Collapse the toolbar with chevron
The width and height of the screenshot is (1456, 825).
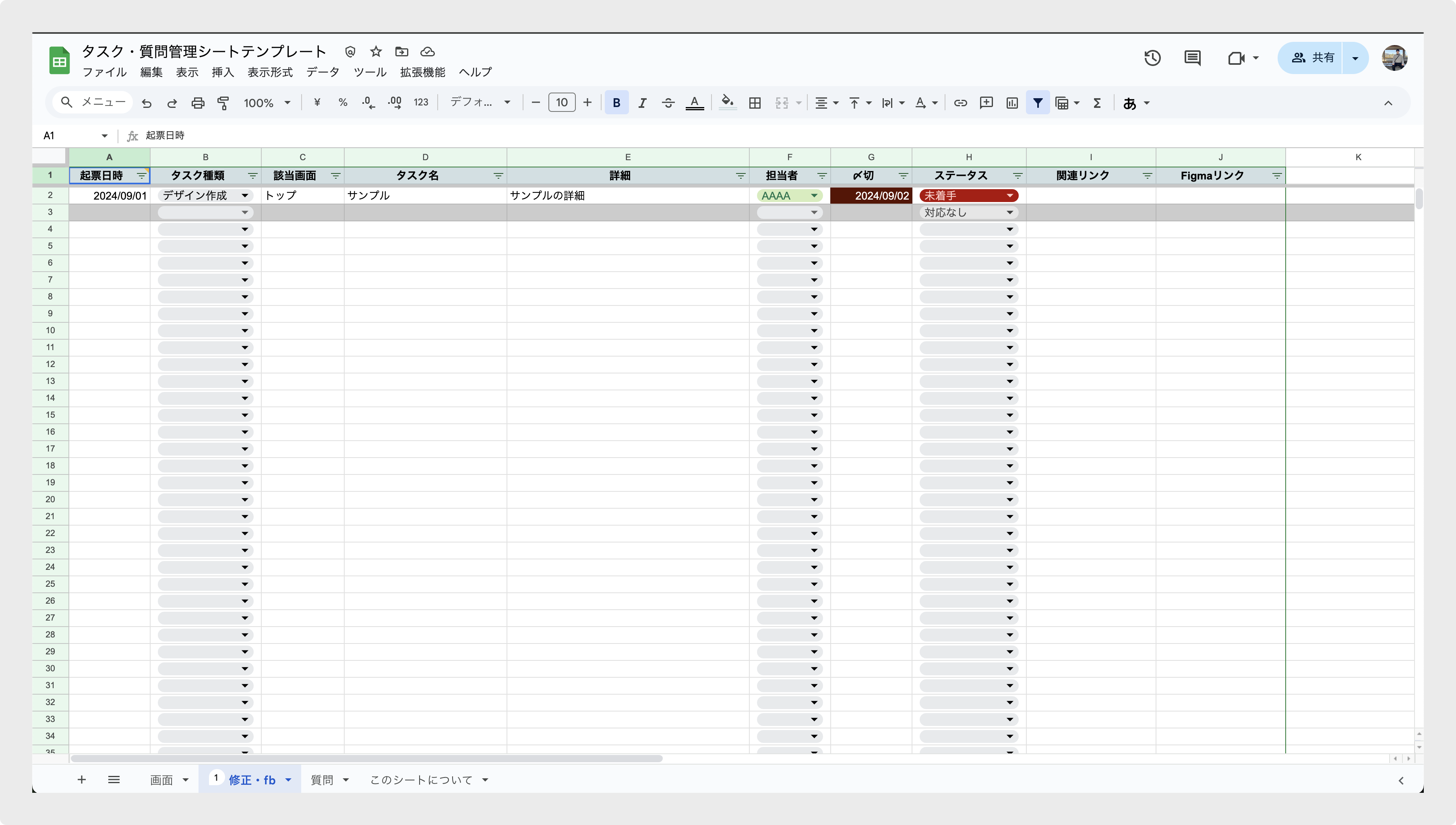[1388, 103]
